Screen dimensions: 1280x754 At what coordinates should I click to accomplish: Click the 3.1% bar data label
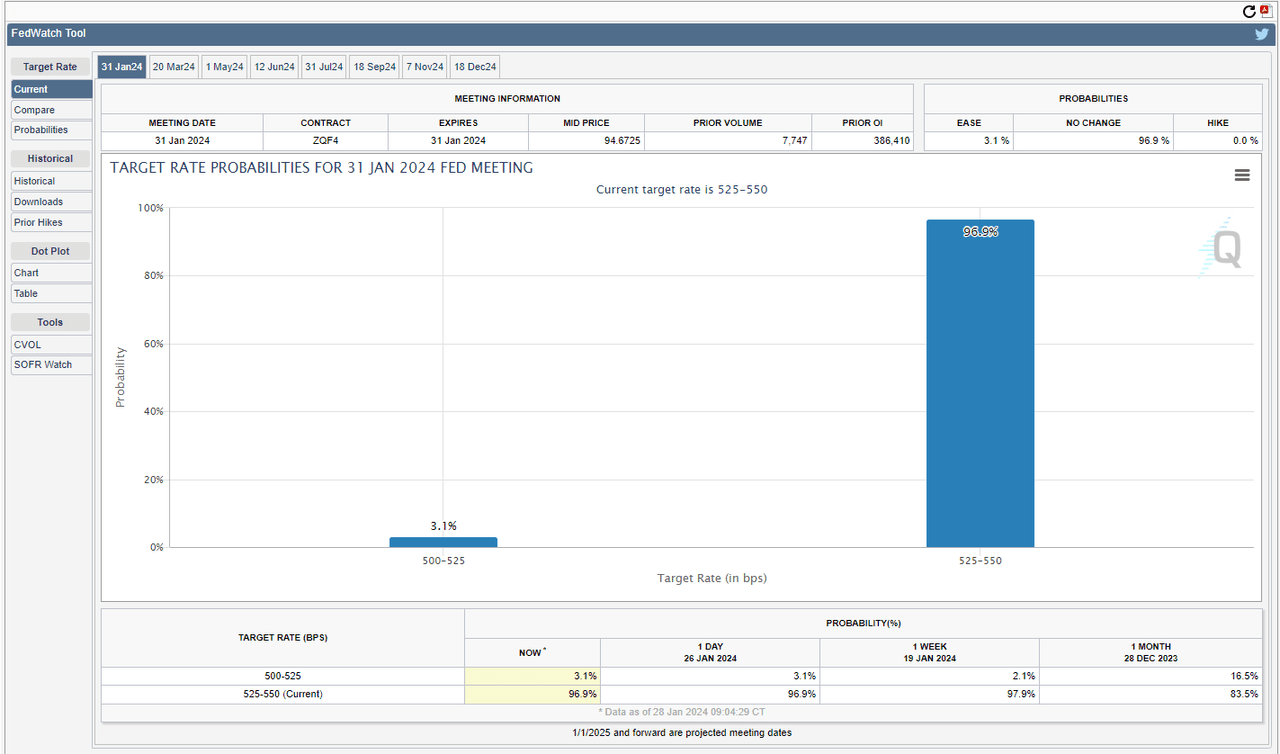click(443, 526)
